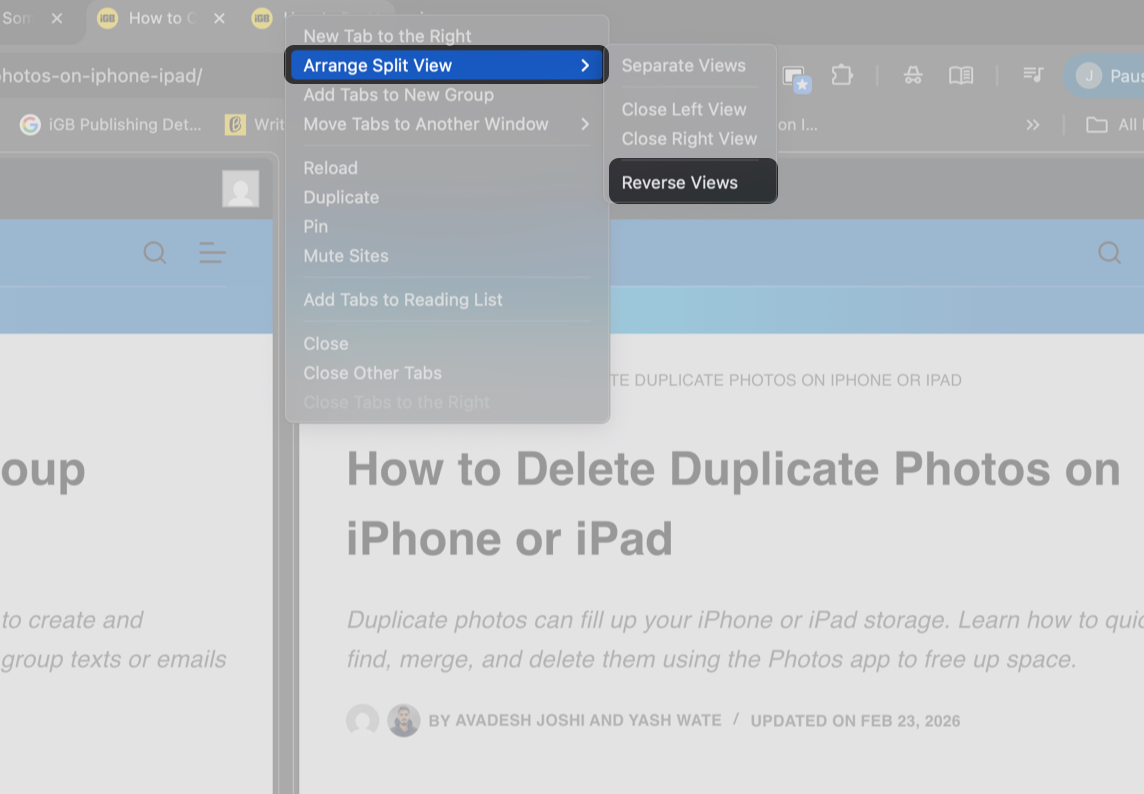This screenshot has width=1144, height=794.
Task: Click the media playback playlist icon
Action: click(1033, 75)
